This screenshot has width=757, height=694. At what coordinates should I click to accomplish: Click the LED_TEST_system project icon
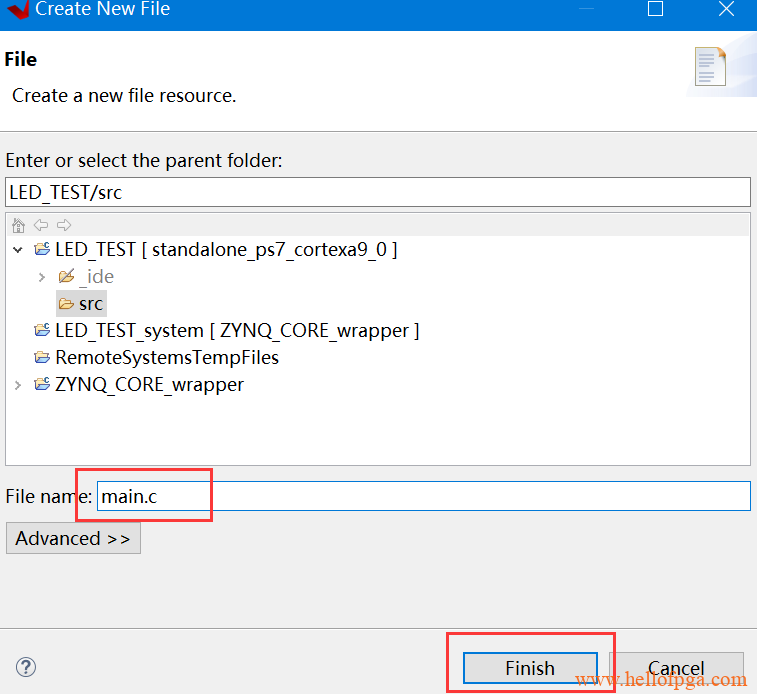pos(42,330)
